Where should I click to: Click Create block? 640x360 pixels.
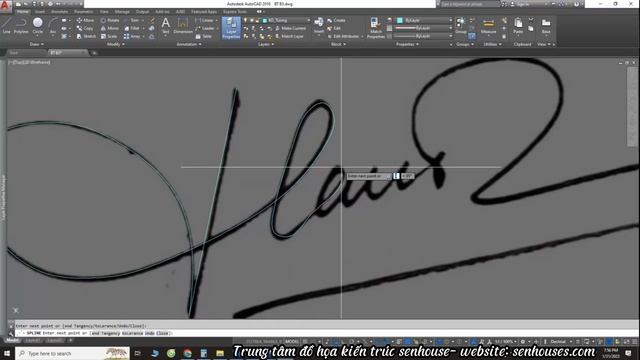coord(336,20)
